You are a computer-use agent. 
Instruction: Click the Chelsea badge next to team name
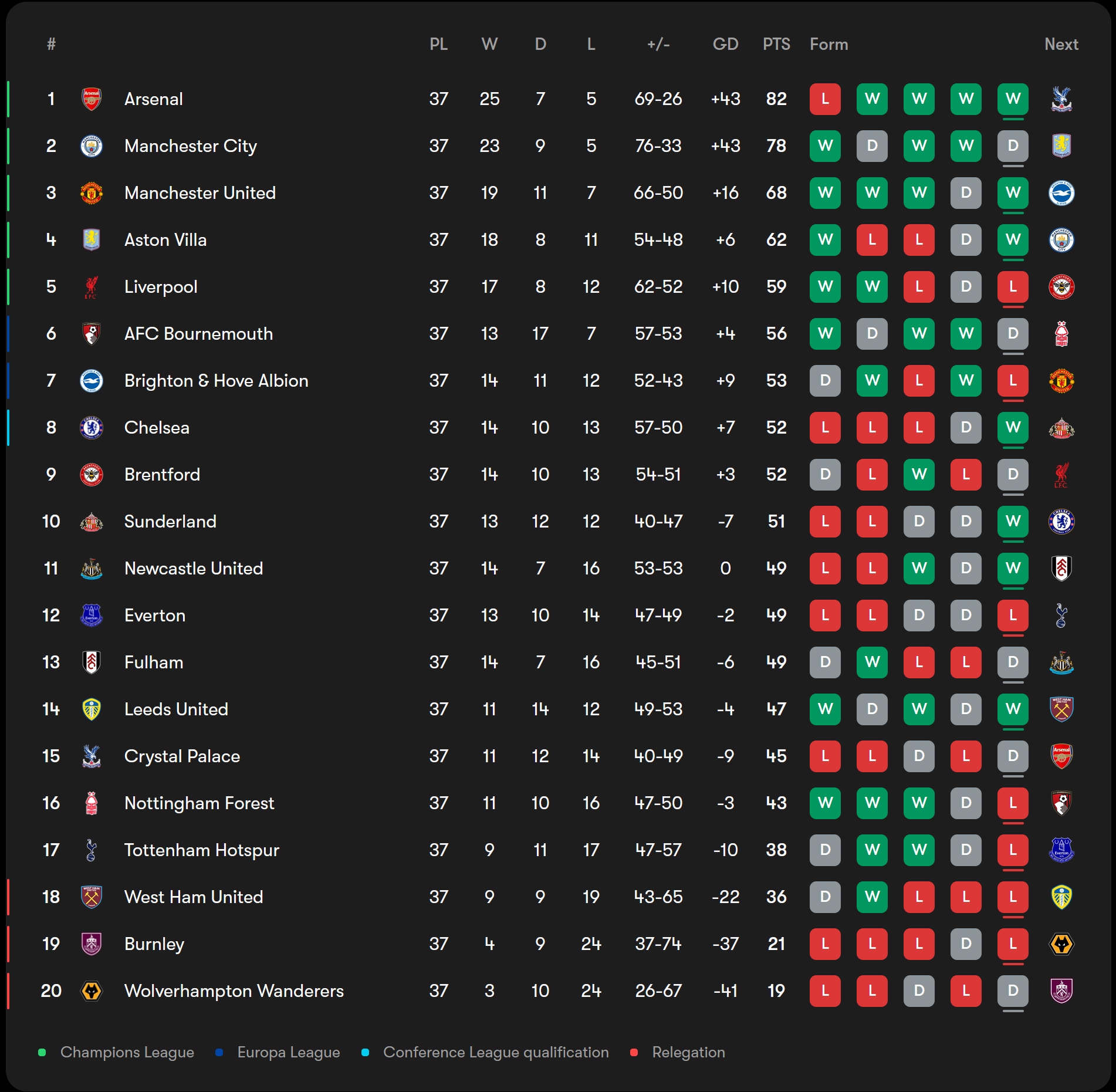point(92,428)
